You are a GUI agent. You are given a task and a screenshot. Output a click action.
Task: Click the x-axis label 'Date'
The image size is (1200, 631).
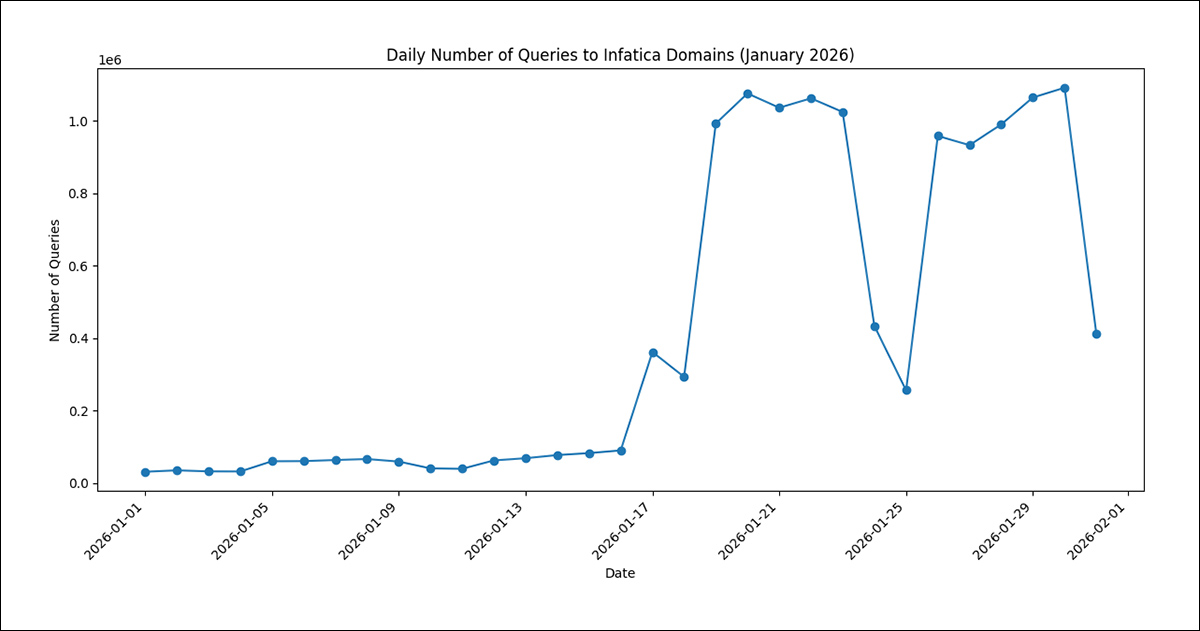click(x=620, y=574)
